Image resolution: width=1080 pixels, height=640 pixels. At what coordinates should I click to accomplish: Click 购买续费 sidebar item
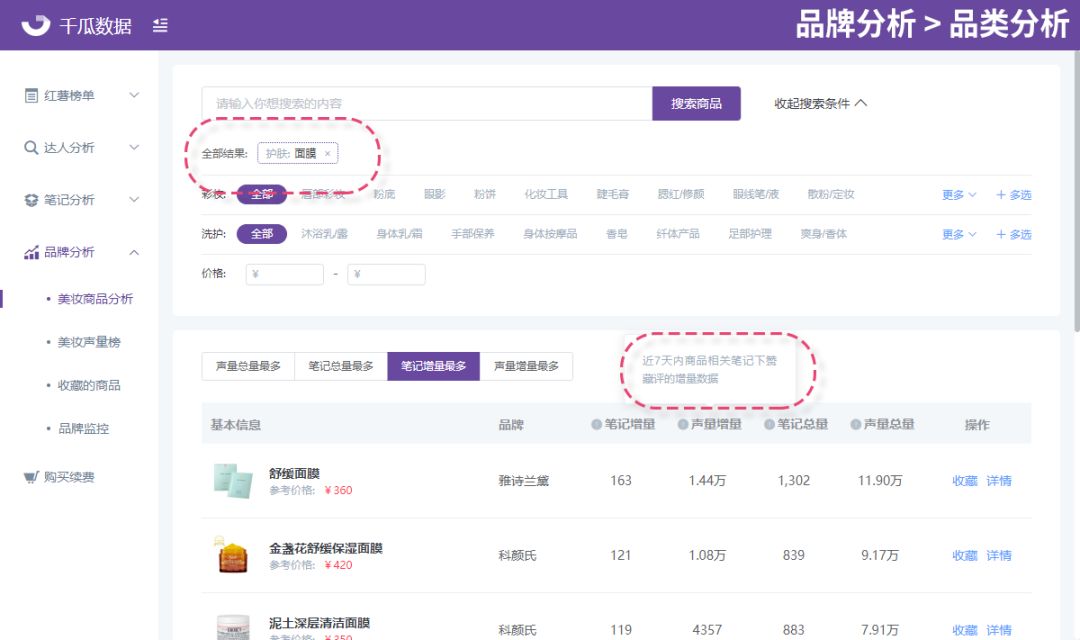click(x=69, y=477)
